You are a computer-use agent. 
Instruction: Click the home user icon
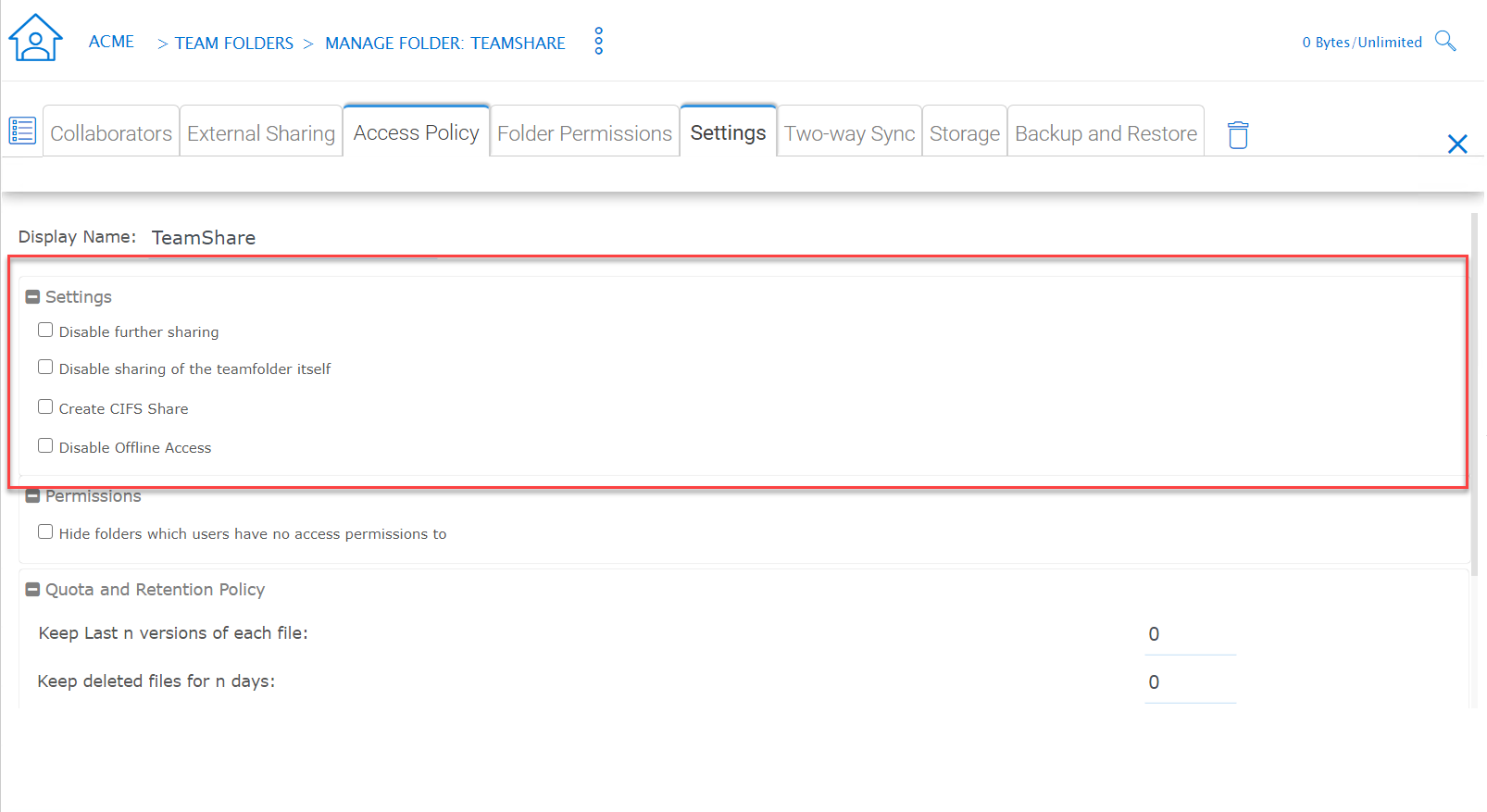[x=35, y=38]
